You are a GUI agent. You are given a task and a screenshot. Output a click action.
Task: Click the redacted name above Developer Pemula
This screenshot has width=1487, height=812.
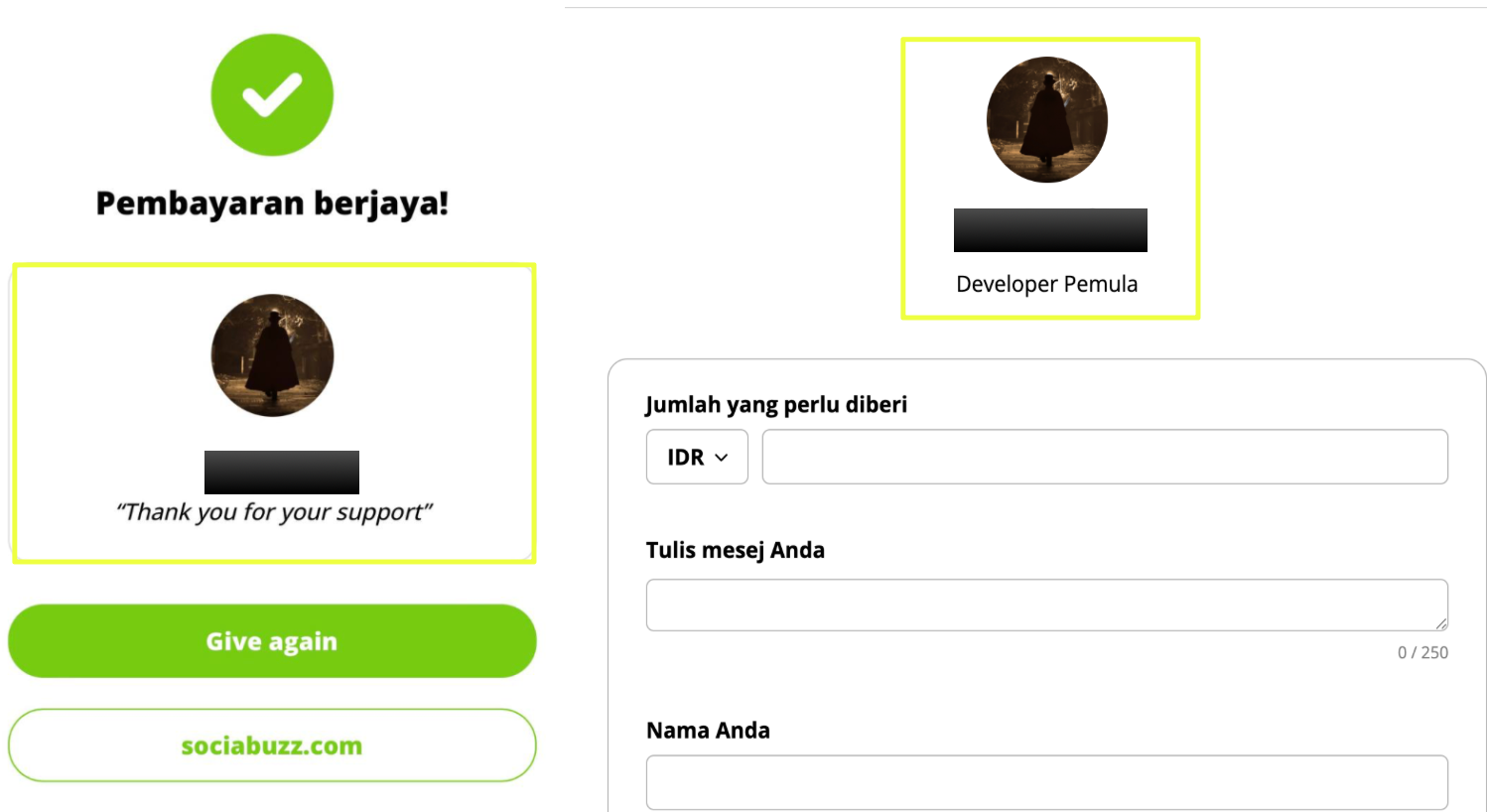pyautogui.click(x=1050, y=230)
